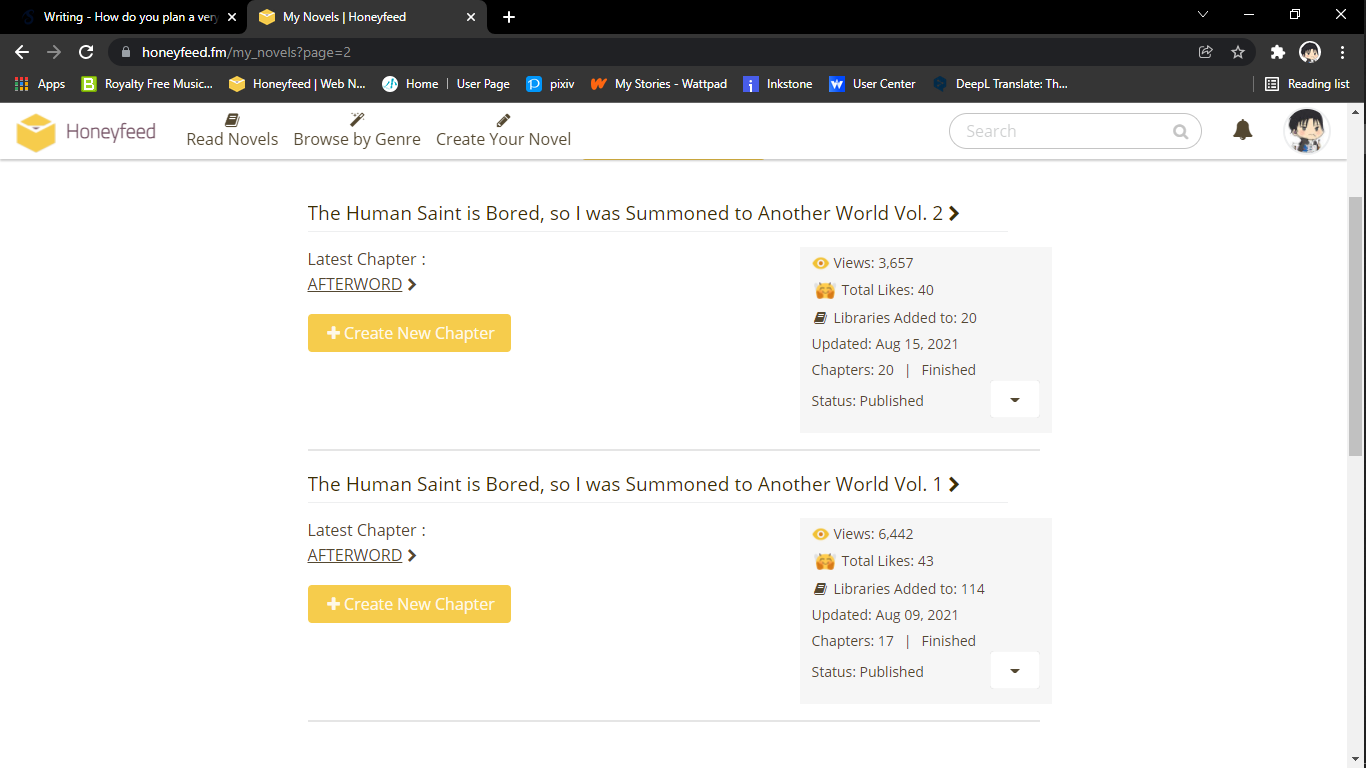Click the search magnifier icon
This screenshot has height=768, width=1366.
(1180, 131)
